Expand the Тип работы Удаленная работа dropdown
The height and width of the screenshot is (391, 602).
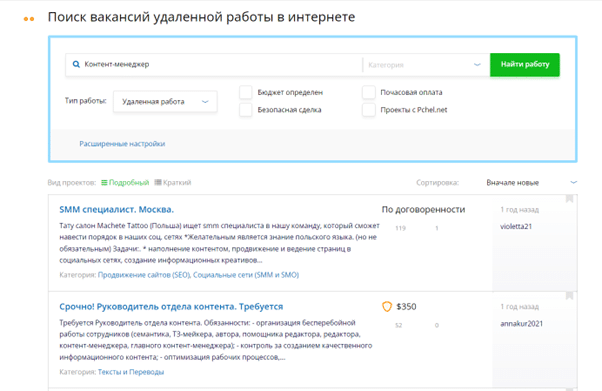[165, 101]
